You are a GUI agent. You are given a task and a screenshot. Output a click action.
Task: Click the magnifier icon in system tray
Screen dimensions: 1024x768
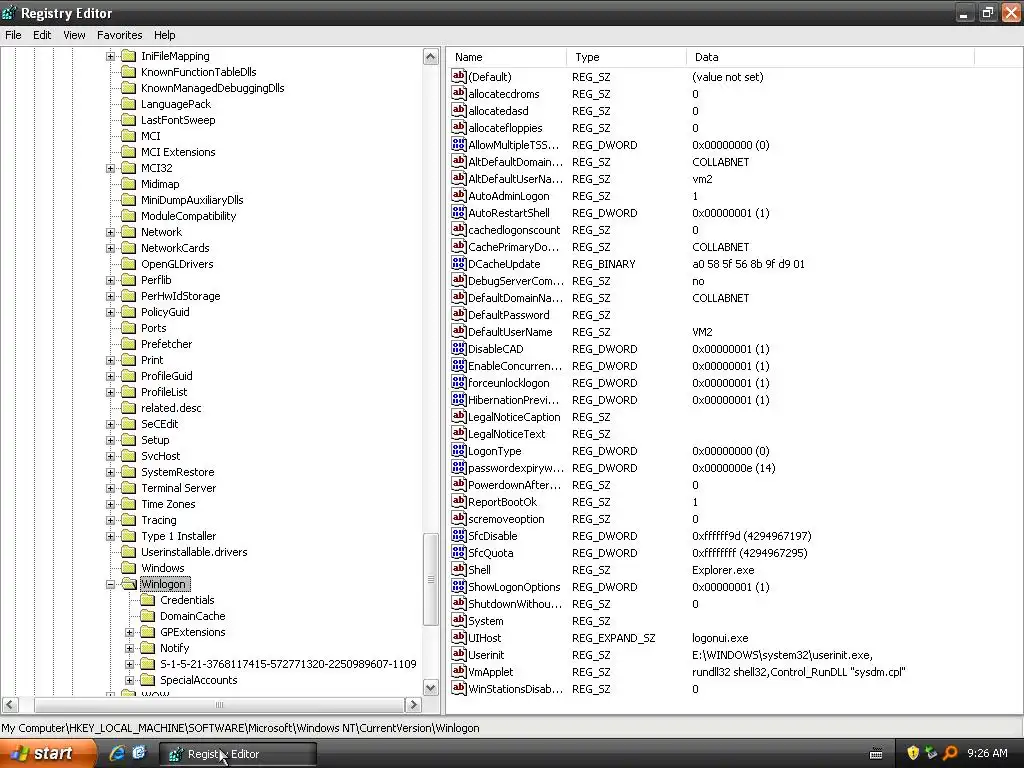click(950, 753)
